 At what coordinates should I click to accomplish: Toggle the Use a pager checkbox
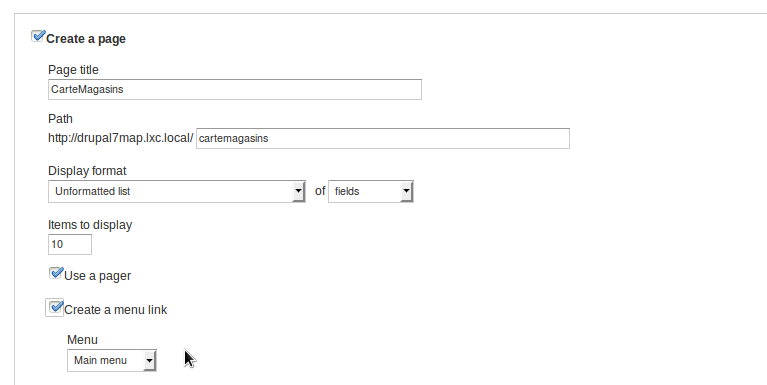(x=56, y=273)
